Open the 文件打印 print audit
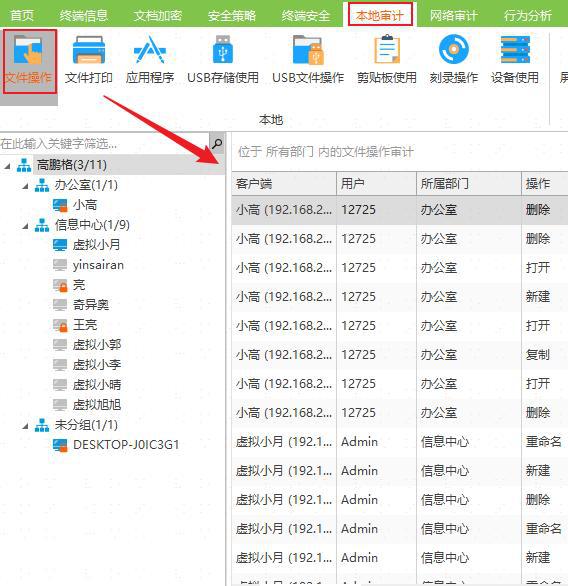 [x=89, y=60]
